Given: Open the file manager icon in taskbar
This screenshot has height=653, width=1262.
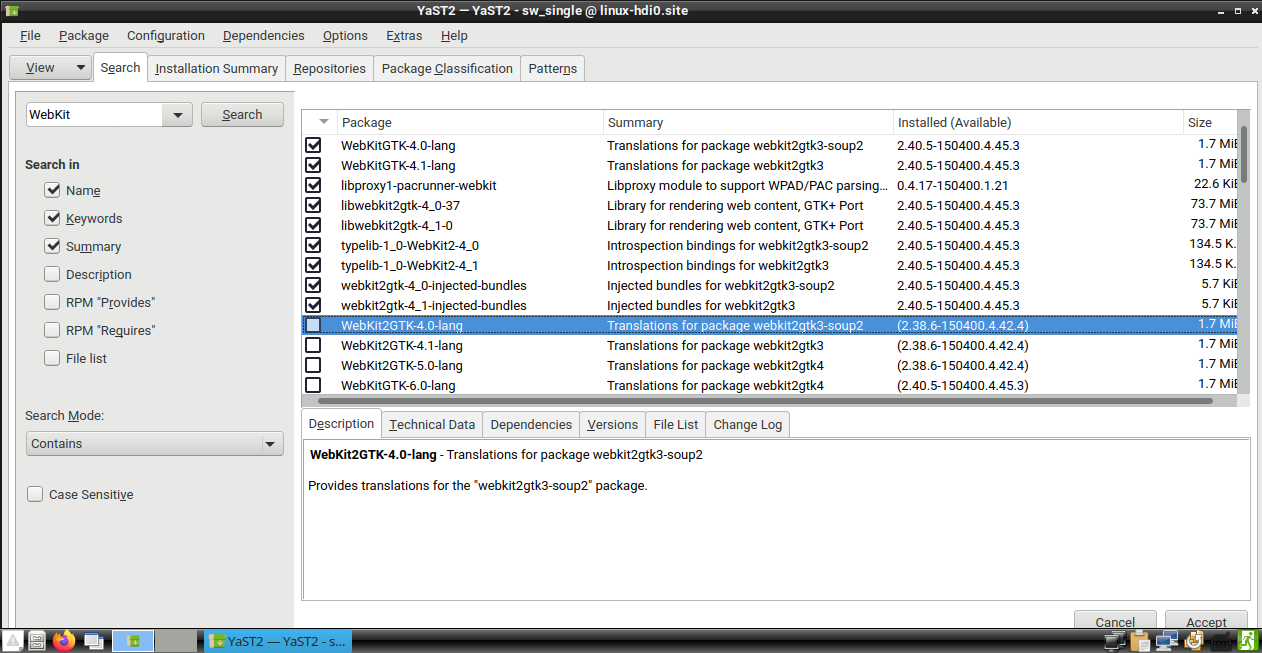Looking at the screenshot, I should pos(36,640).
